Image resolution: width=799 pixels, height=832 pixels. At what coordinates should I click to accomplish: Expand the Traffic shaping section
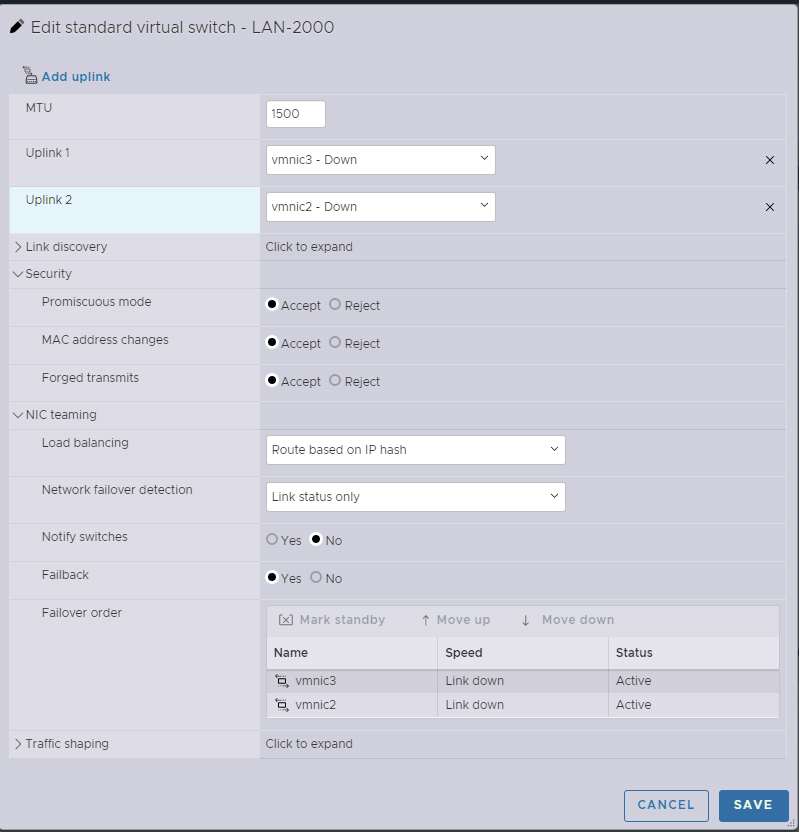[18, 744]
